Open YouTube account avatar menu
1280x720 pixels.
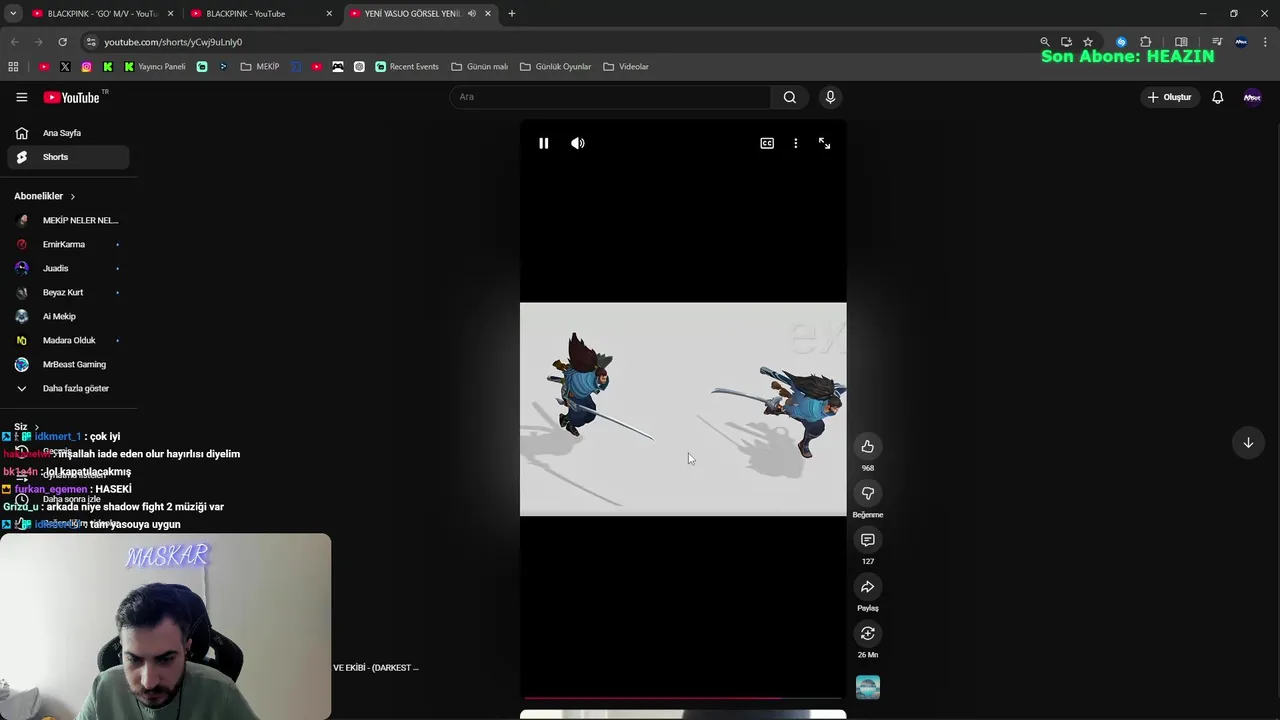click(x=1252, y=97)
